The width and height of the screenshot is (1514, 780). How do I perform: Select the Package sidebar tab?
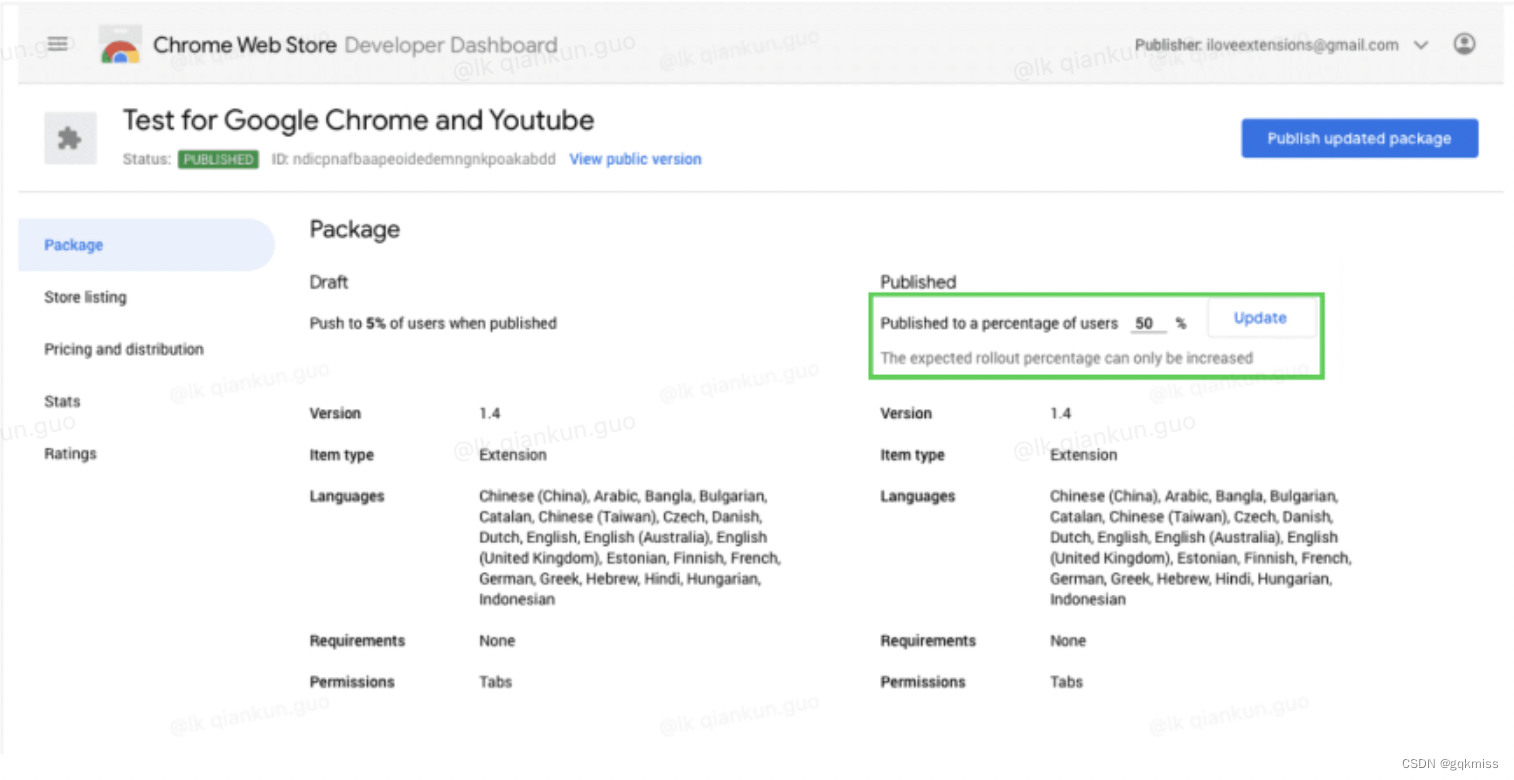146,245
